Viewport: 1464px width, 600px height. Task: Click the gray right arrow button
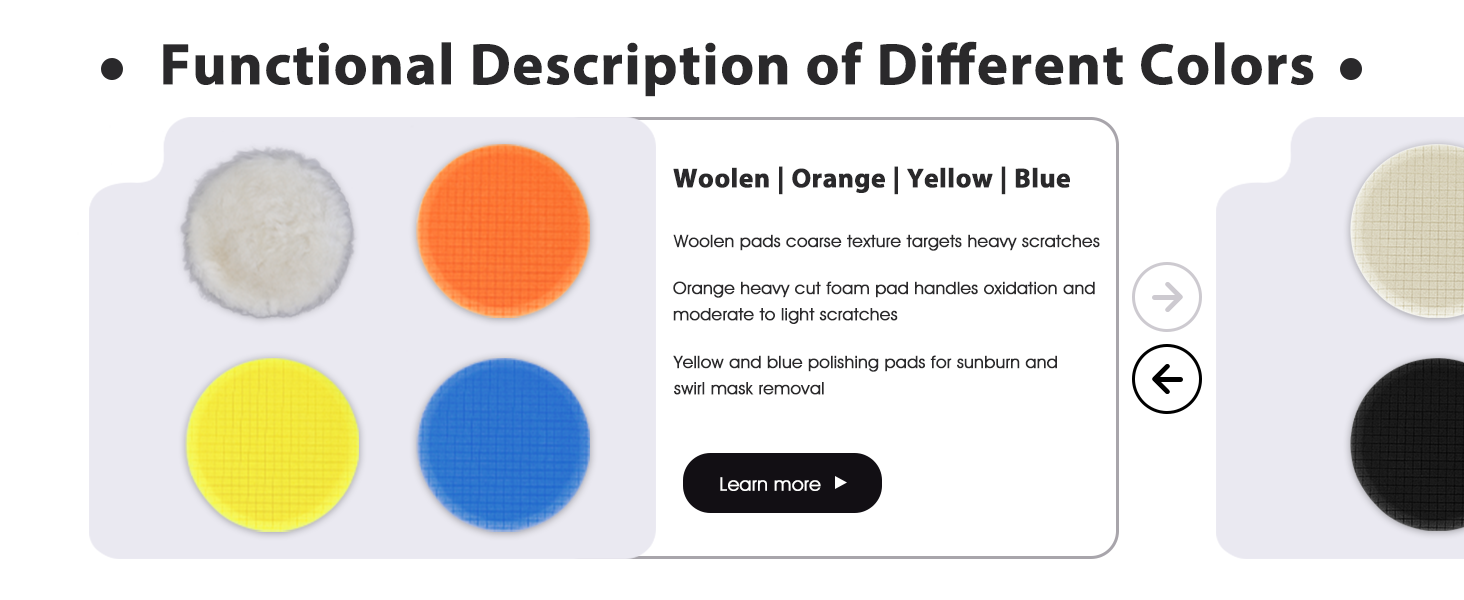(x=1166, y=297)
